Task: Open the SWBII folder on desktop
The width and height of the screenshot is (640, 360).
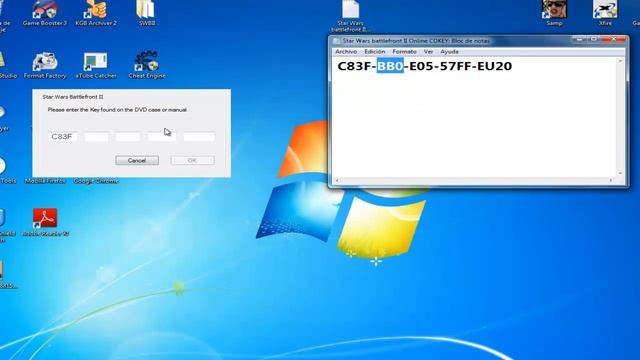Action: 147,12
